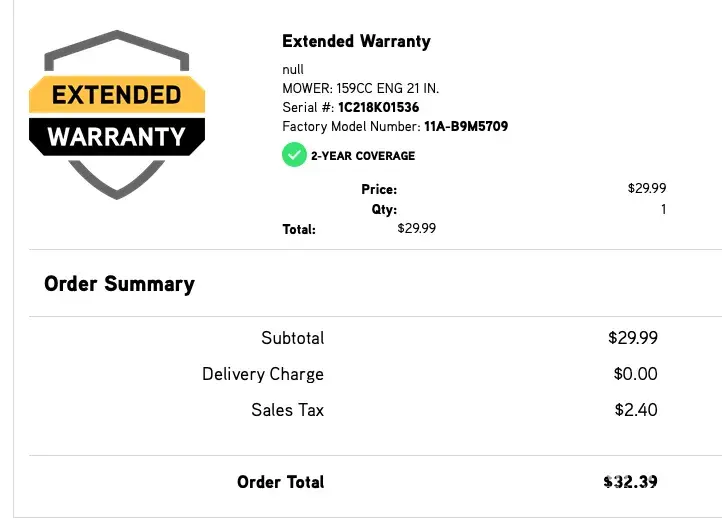Click the item Total label

tap(299, 229)
